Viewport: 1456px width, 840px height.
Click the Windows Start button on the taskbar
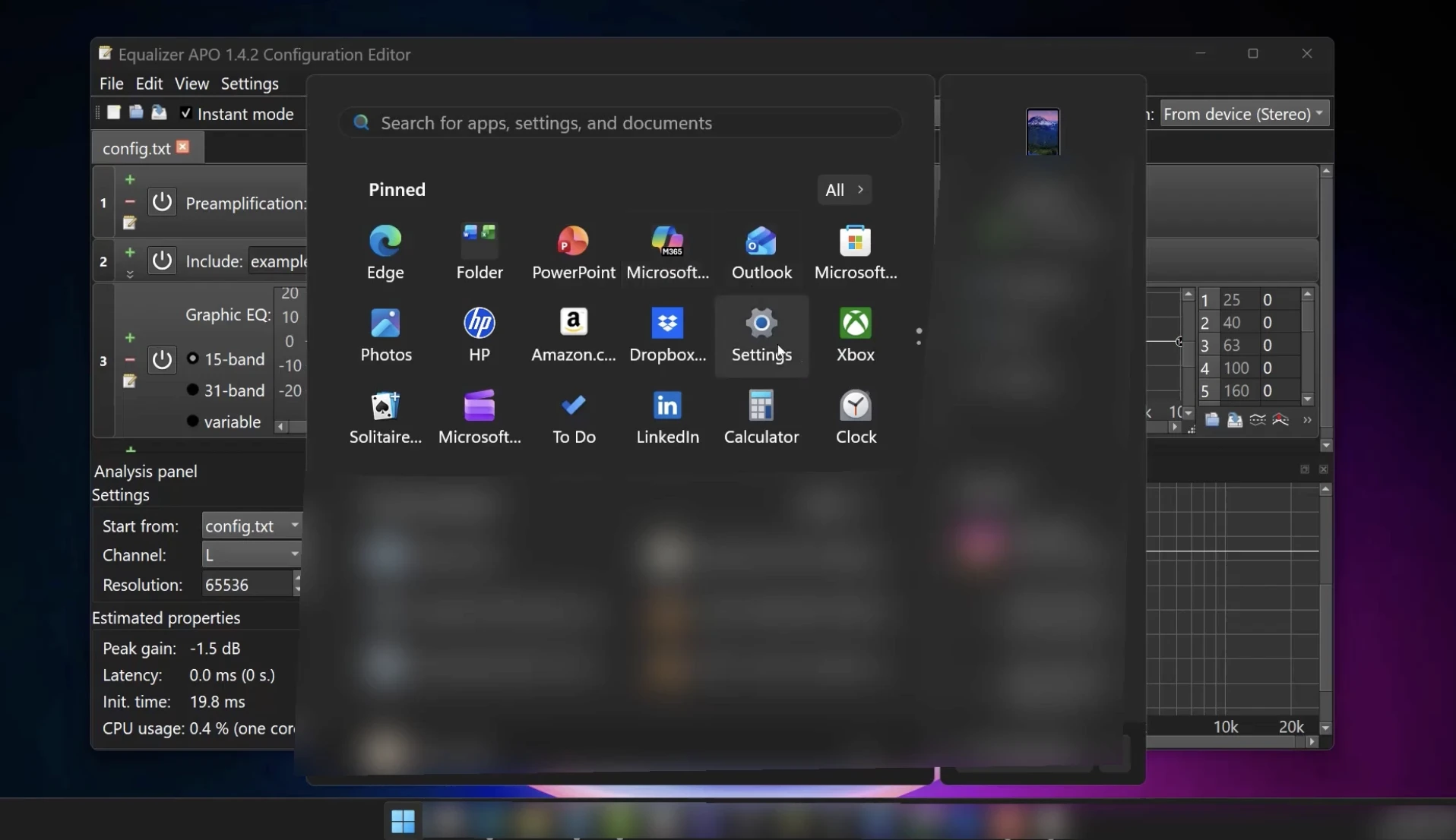(x=403, y=821)
